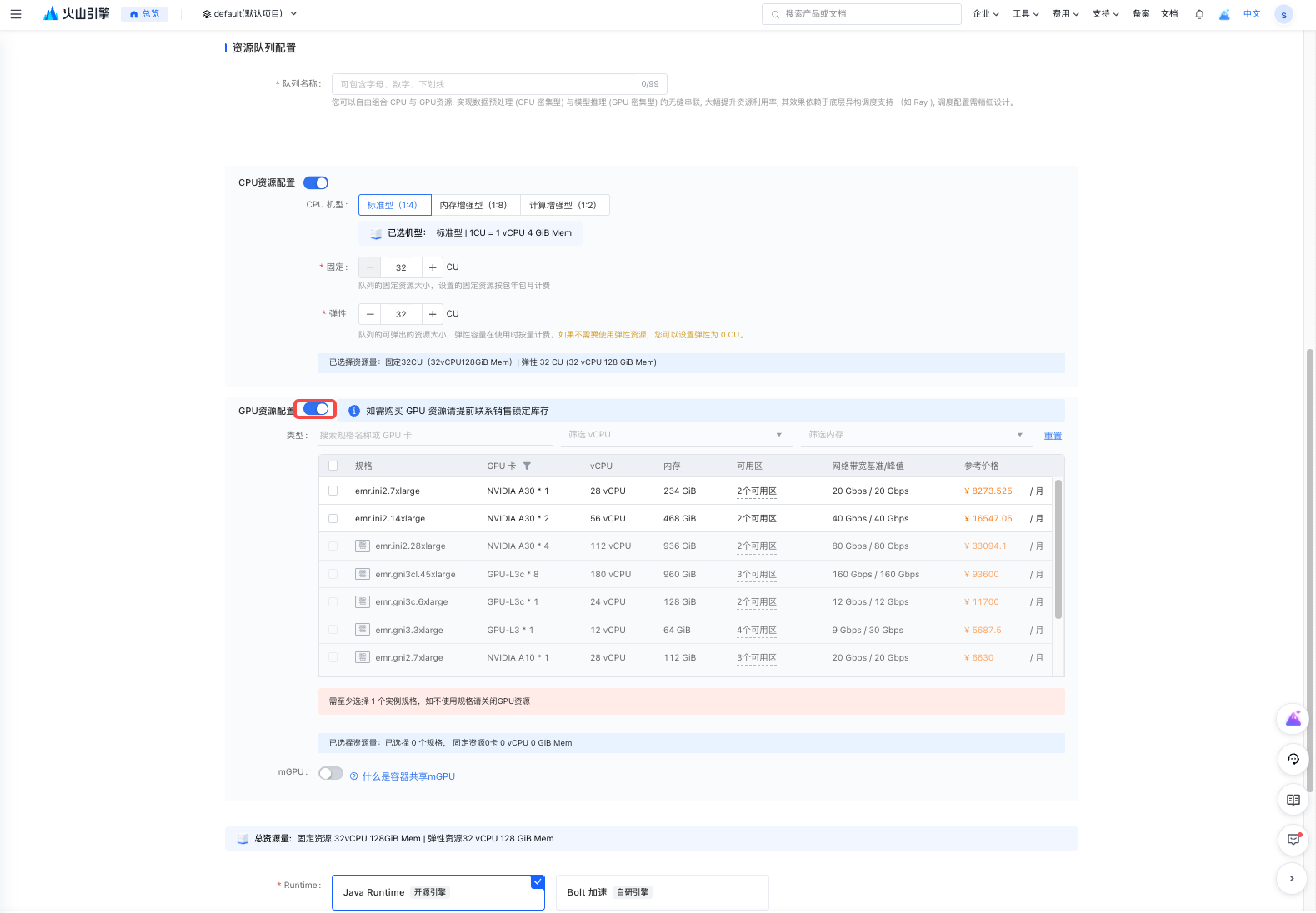Viewport: 1316px width, 913px height.
Task: Click sold-out tag icon on emr.ini2.28xlarge
Action: (363, 546)
